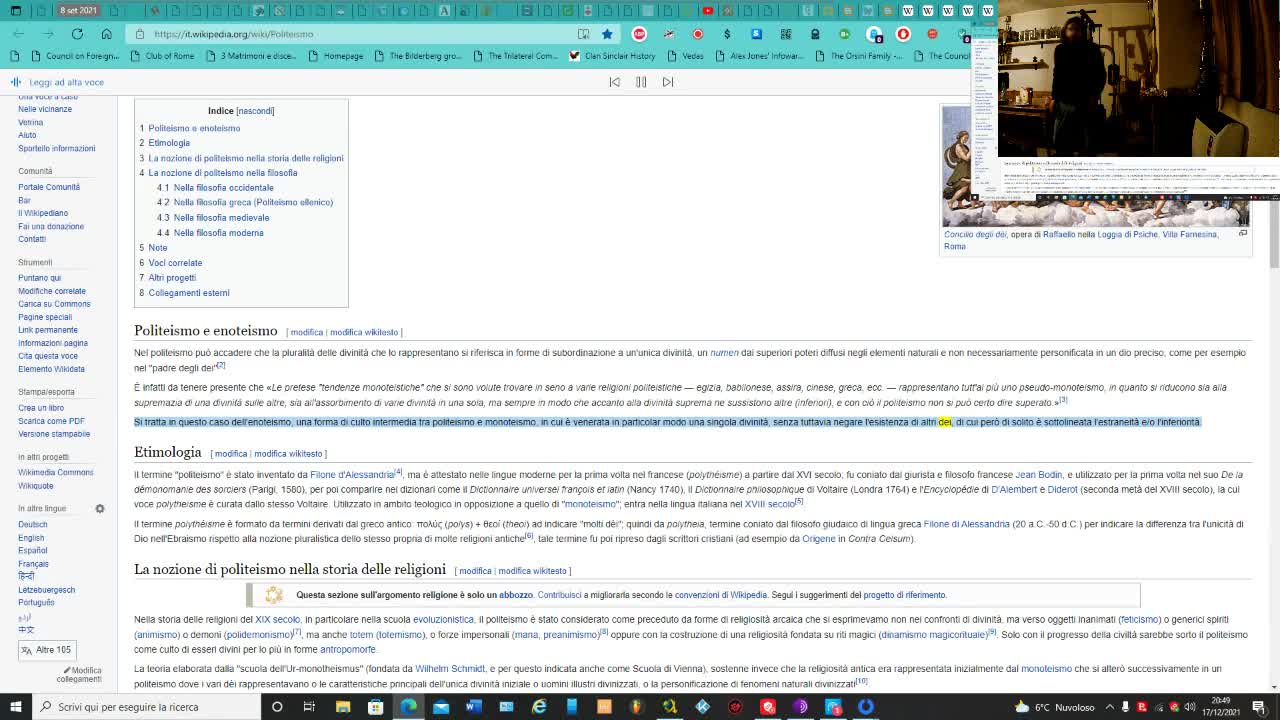Open 'Portale Comunità' in the sidebar
The height and width of the screenshot is (720, 1280).
[x=49, y=187]
